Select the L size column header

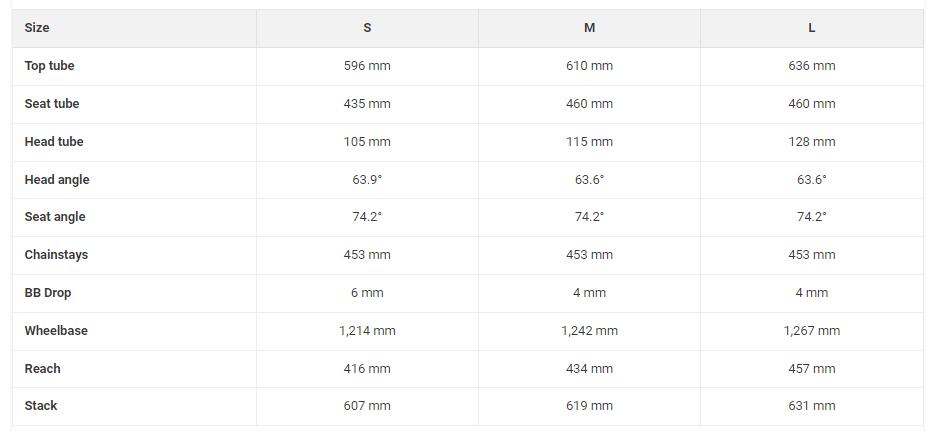tap(812, 28)
